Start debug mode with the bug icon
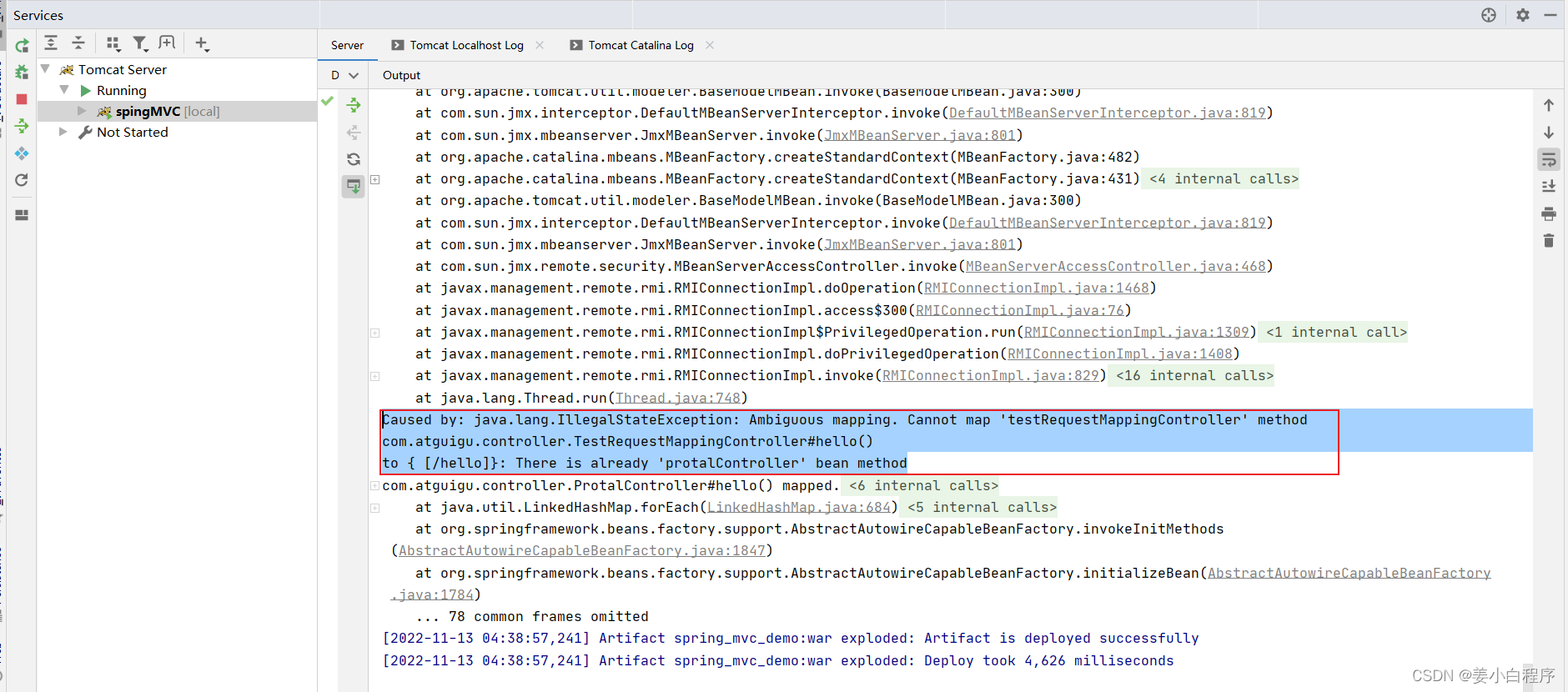Screen dimensions: 1568x692 tap(22, 73)
